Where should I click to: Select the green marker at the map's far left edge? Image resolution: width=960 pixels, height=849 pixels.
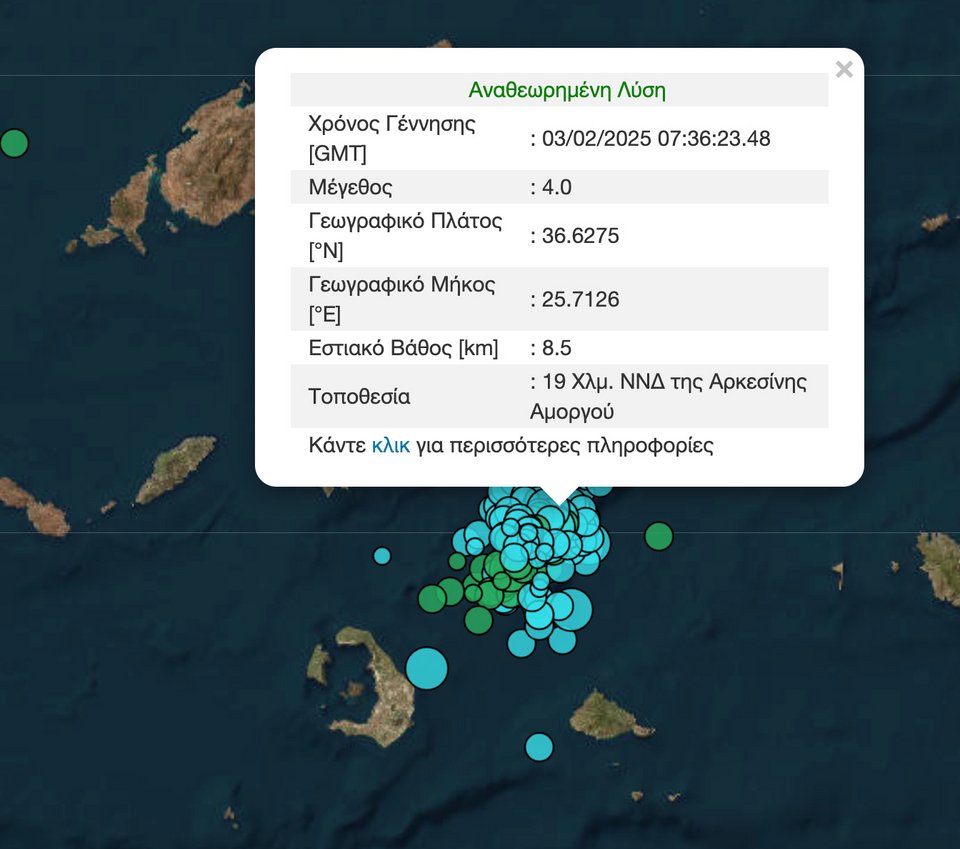(x=13, y=143)
